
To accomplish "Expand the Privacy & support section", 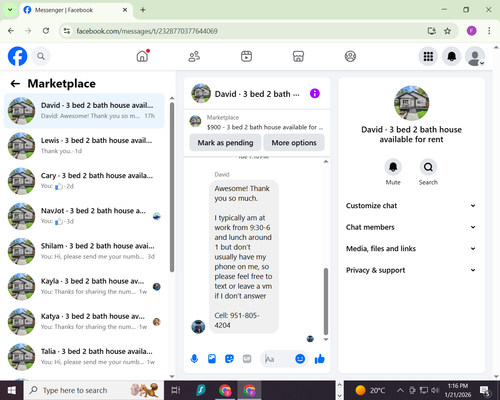I will tap(411, 270).
